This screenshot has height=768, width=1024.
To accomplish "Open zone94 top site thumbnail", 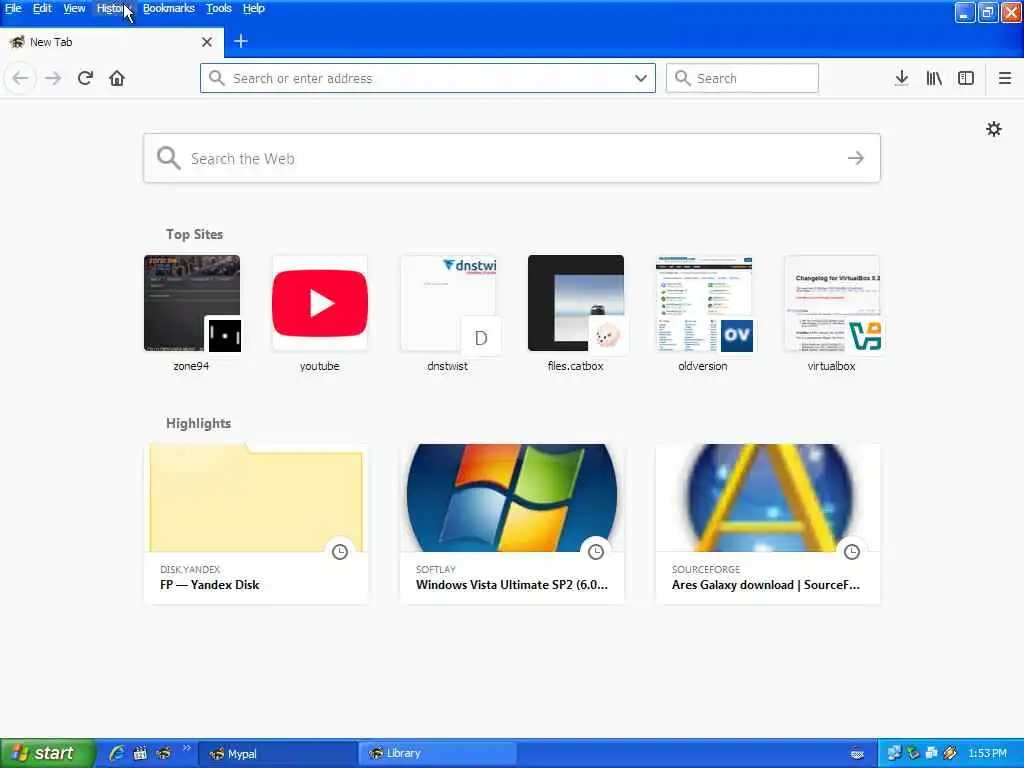I will 192,303.
